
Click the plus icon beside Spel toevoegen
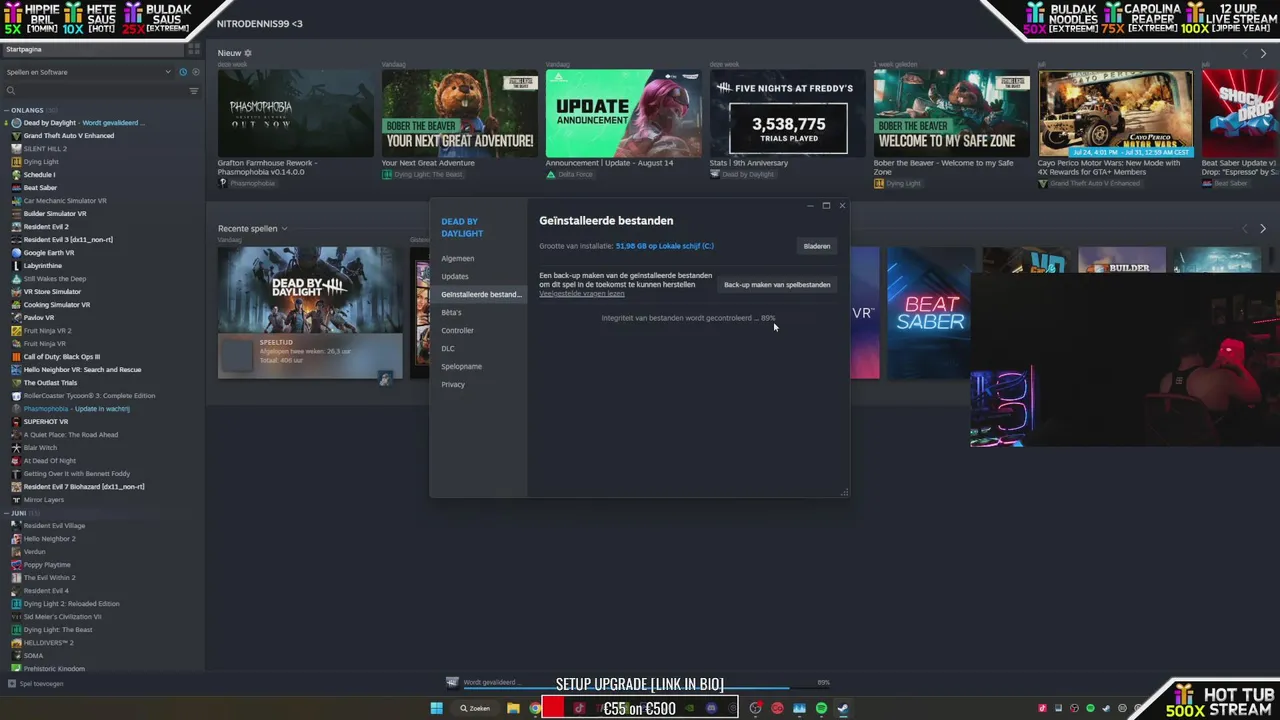click(x=12, y=684)
